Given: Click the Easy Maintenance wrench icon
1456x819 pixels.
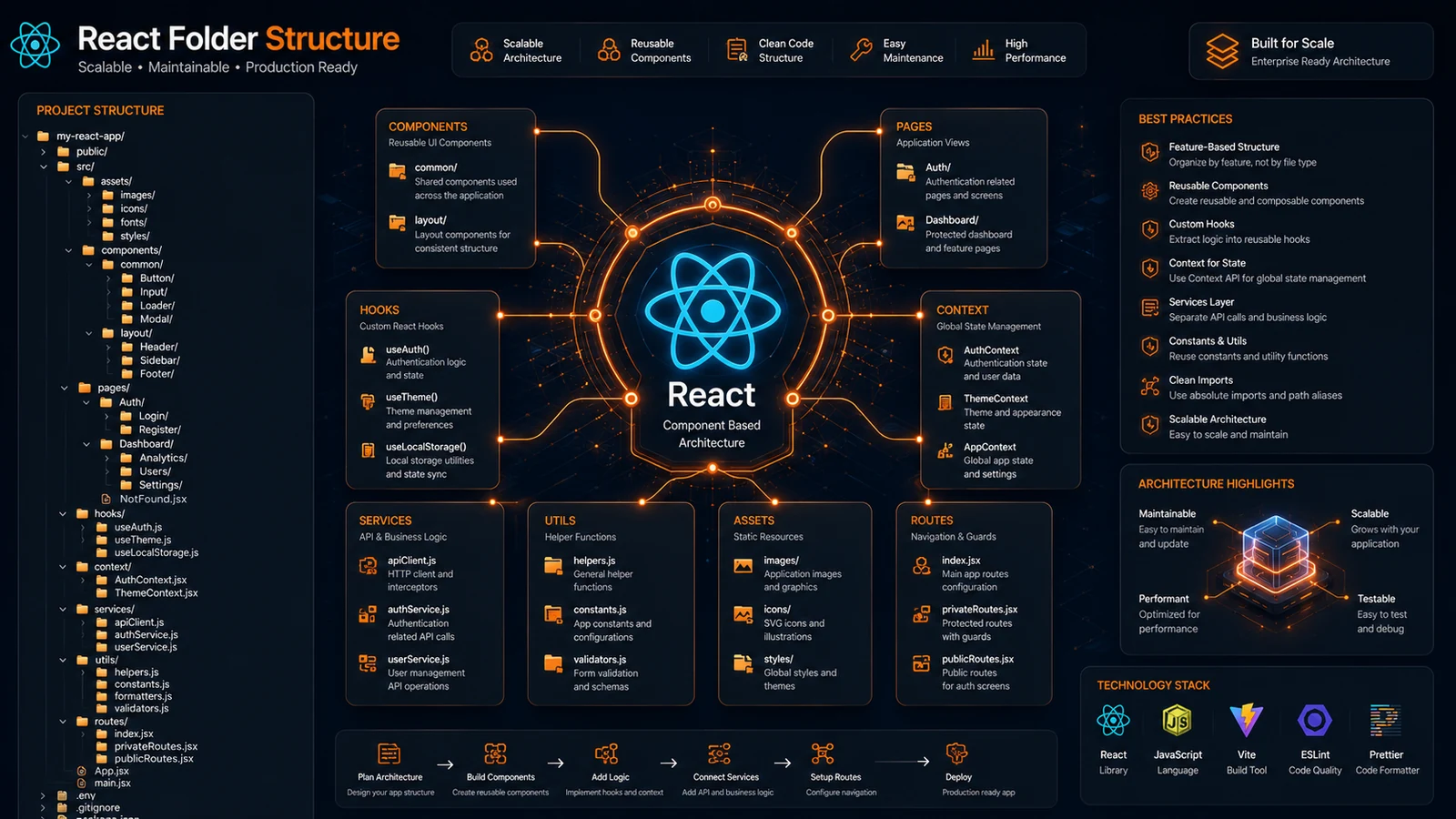Looking at the screenshot, I should point(861,50).
